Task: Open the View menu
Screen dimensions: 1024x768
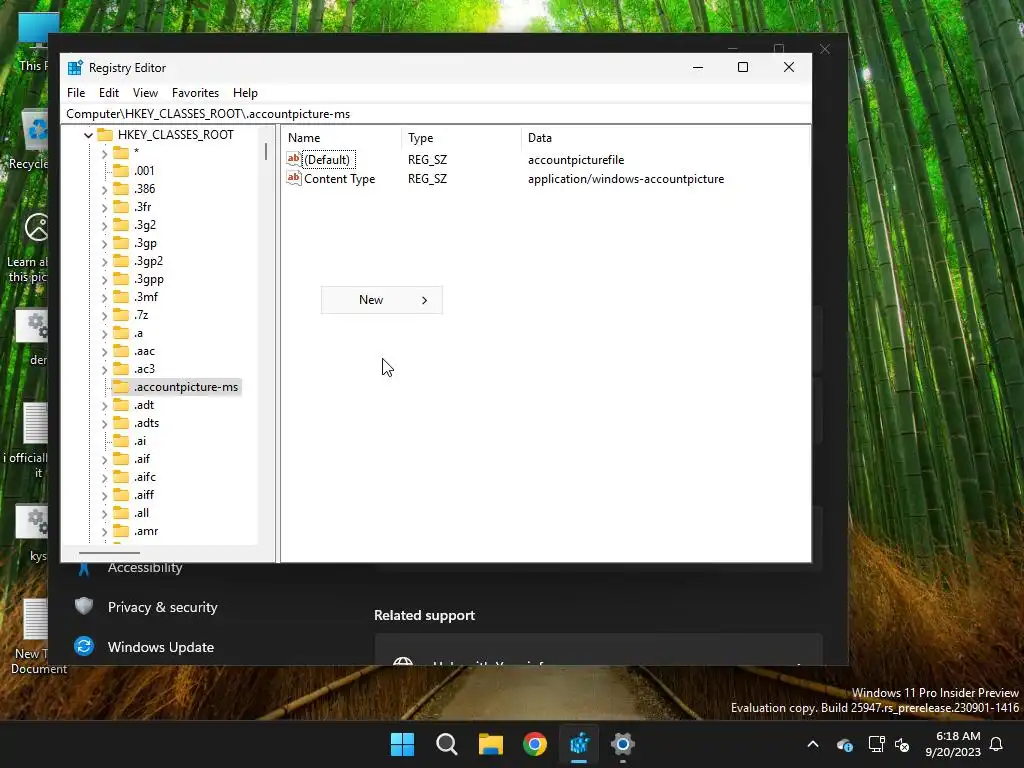Action: click(145, 93)
